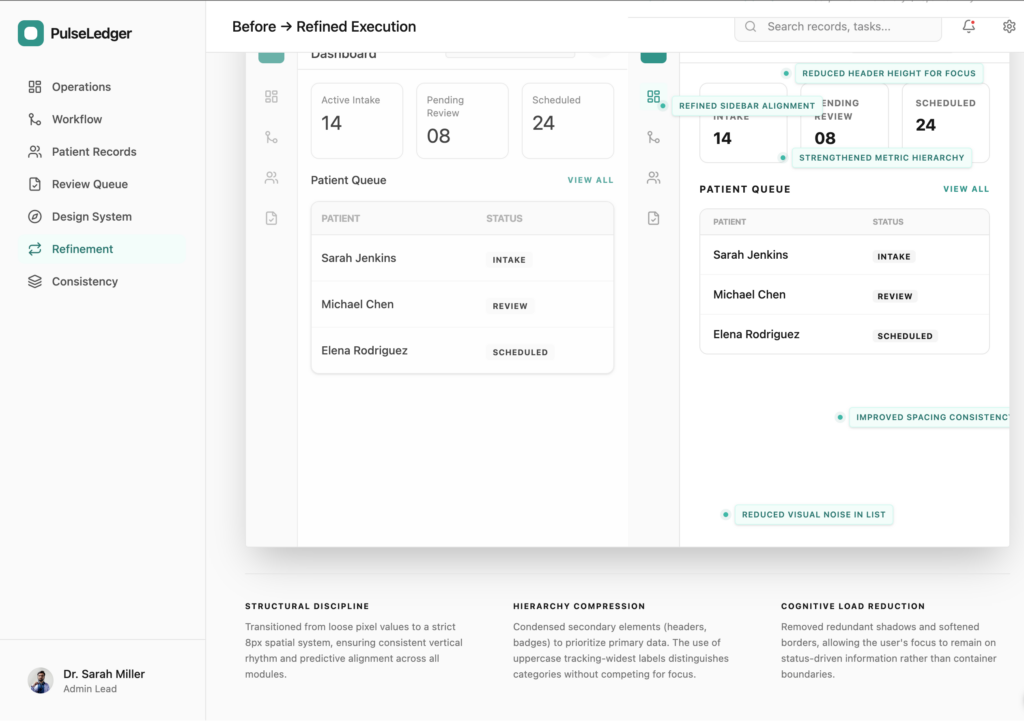
Task: Click the PulseLedger logo icon
Action: click(x=31, y=33)
